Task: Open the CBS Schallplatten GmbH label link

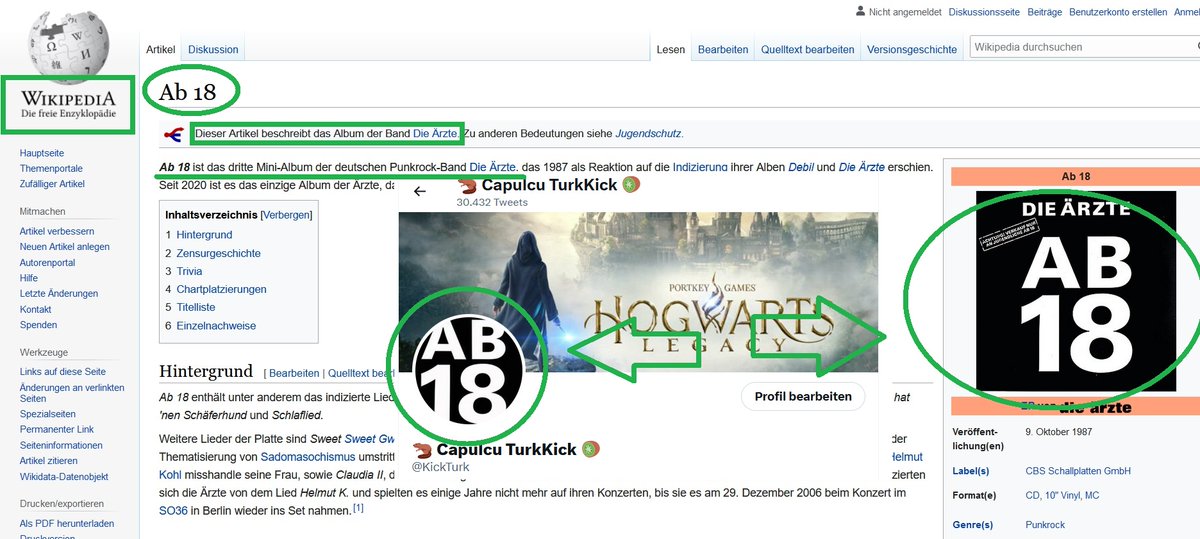Action: click(1078, 471)
